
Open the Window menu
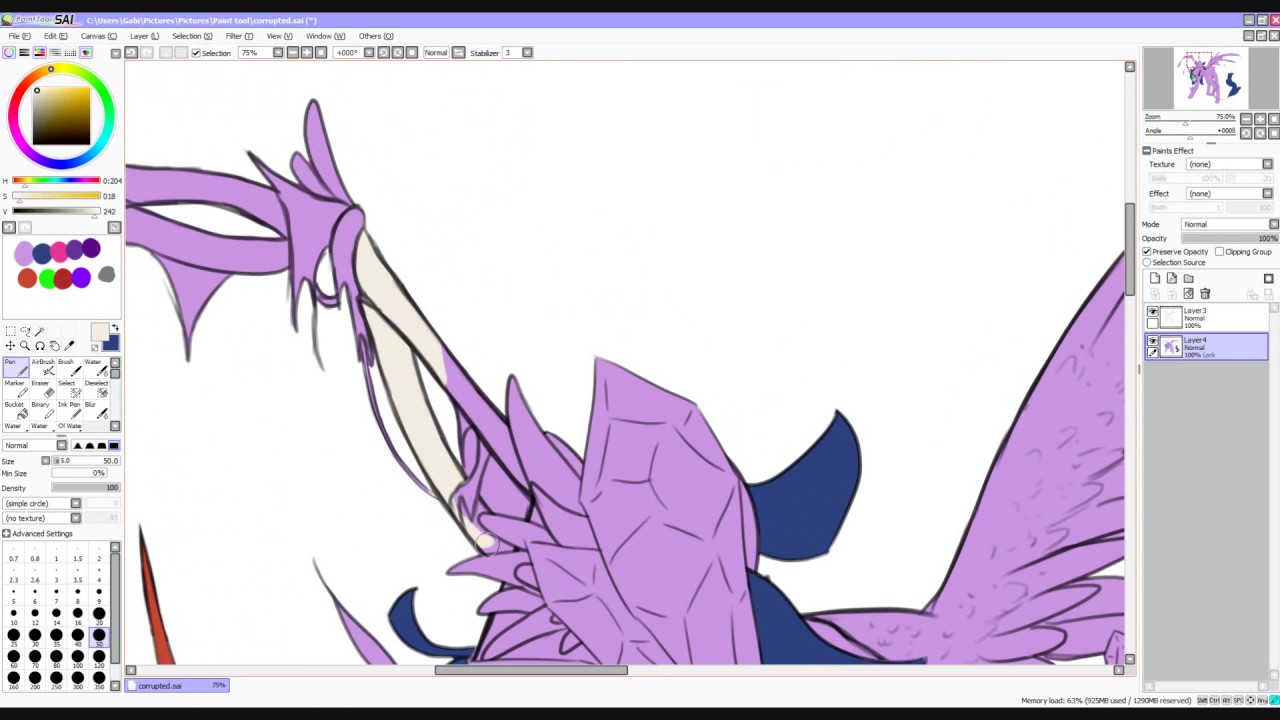pos(325,36)
